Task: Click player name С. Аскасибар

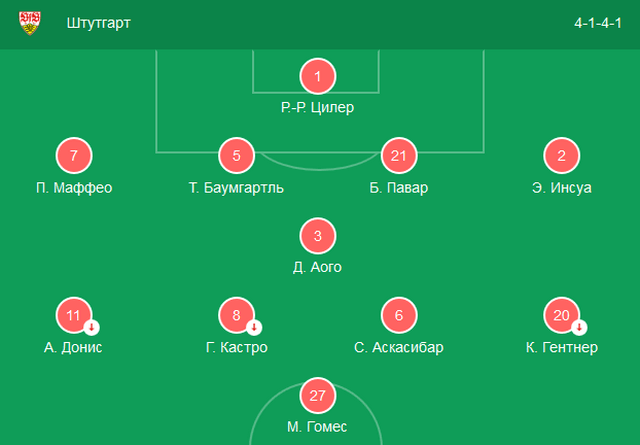Action: tap(399, 347)
